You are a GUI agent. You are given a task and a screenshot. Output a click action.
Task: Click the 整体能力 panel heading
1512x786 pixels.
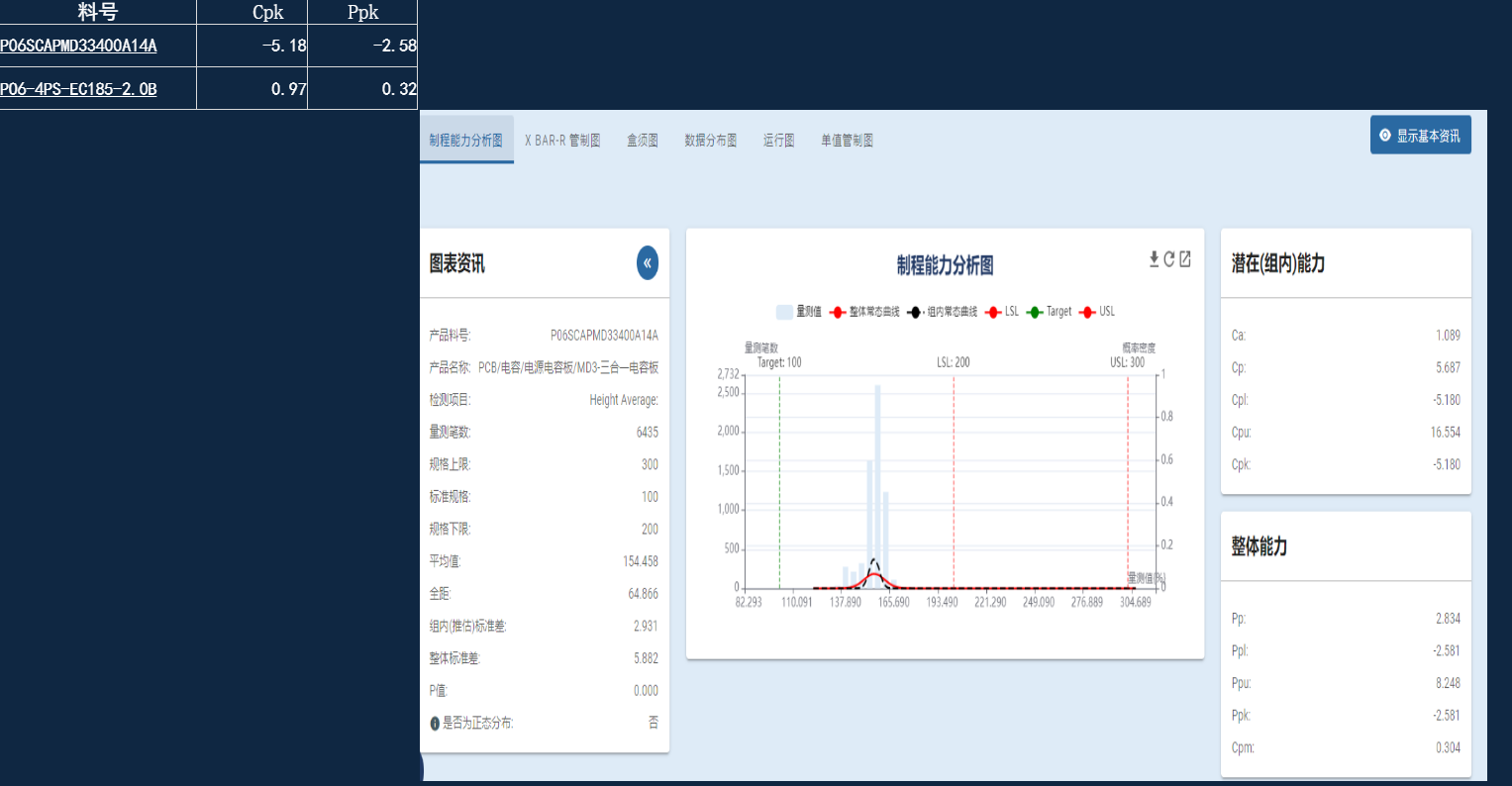coord(1260,546)
